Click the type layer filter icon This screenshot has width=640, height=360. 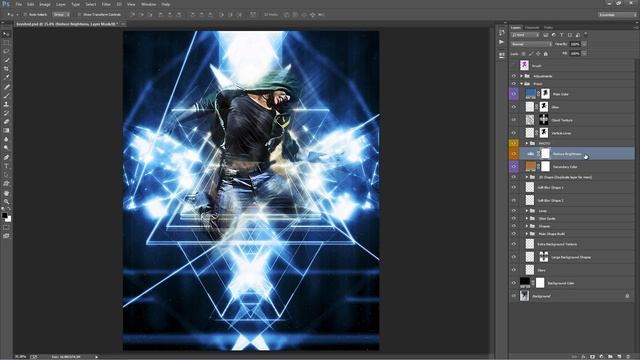click(562, 35)
